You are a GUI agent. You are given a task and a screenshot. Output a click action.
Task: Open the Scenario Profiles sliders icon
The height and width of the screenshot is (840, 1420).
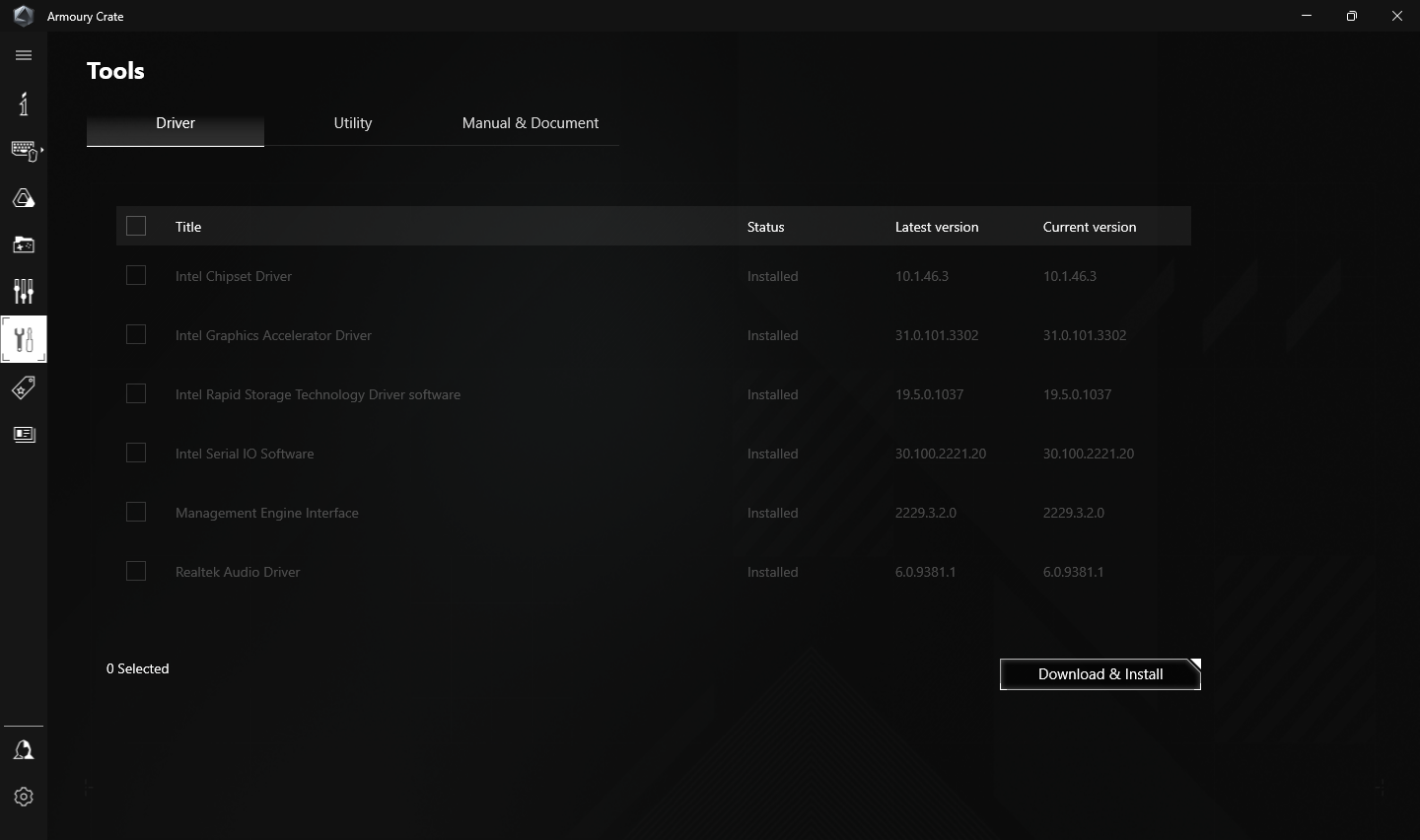(x=24, y=291)
